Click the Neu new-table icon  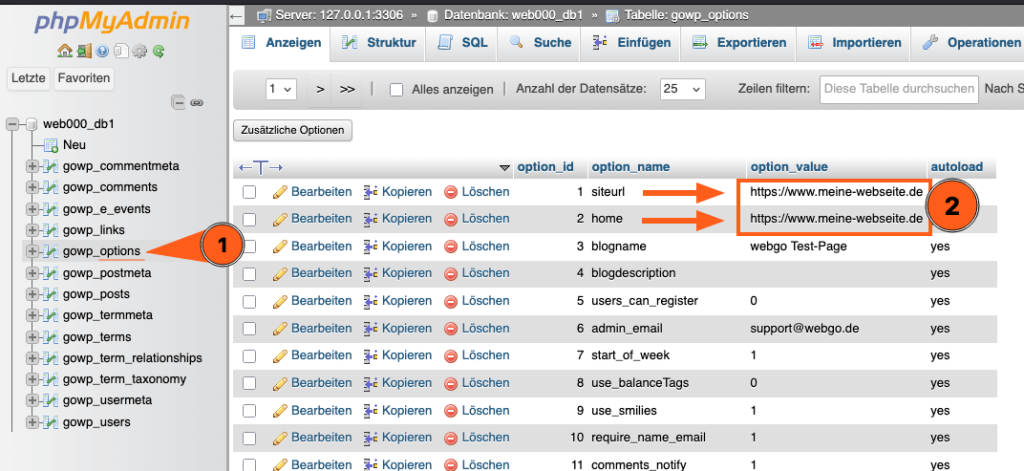click(x=52, y=145)
